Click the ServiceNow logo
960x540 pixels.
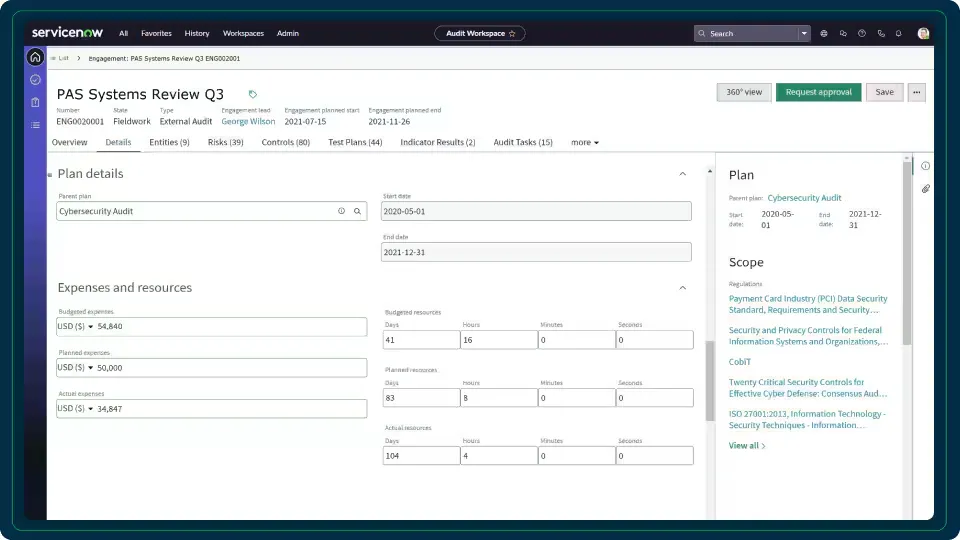click(x=67, y=33)
